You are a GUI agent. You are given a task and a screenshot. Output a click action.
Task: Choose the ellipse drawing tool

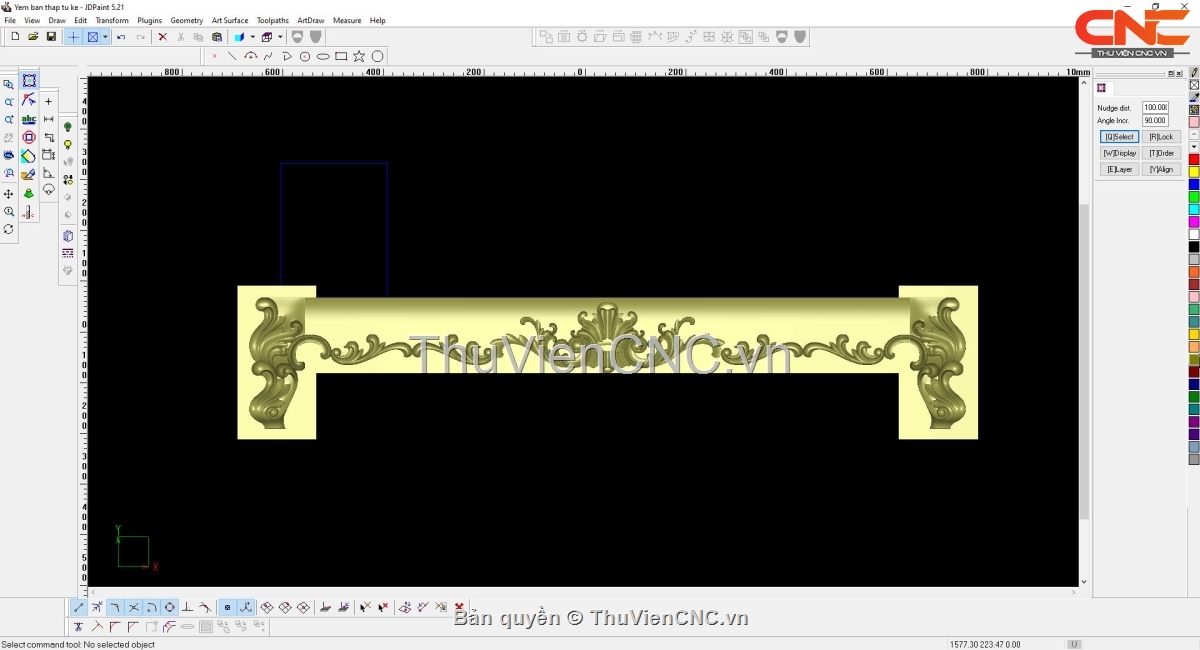pos(323,56)
